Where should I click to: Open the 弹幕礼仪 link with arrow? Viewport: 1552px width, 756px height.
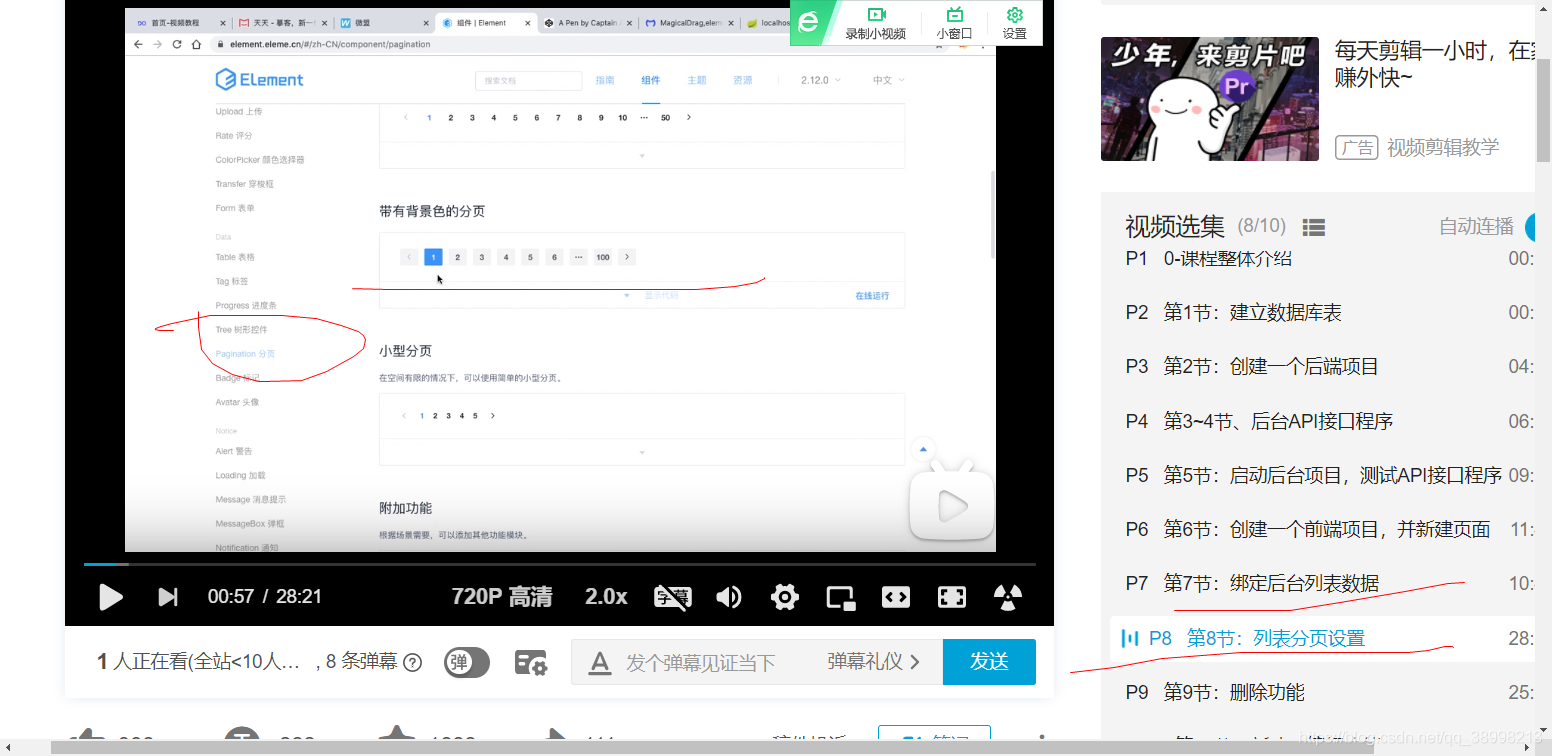pos(874,662)
